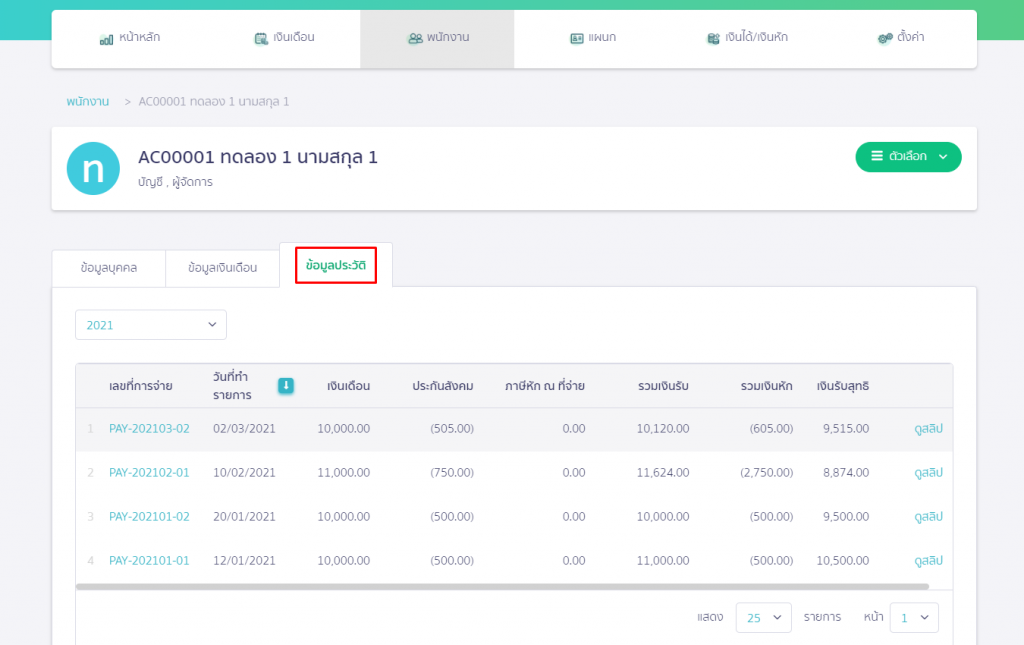The width and height of the screenshot is (1024, 645).
Task: Open payment PAY-202101-02
Action: pos(149,516)
